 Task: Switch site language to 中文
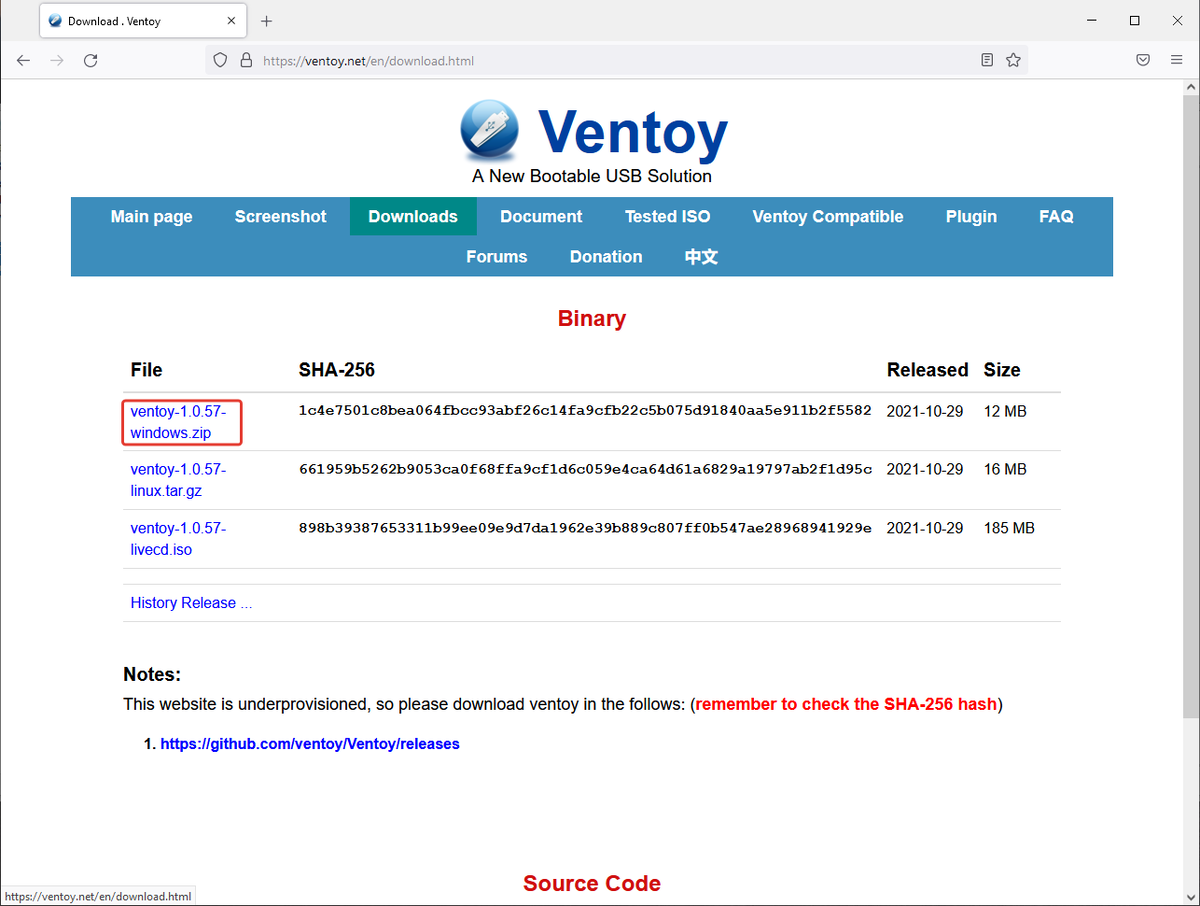701,256
